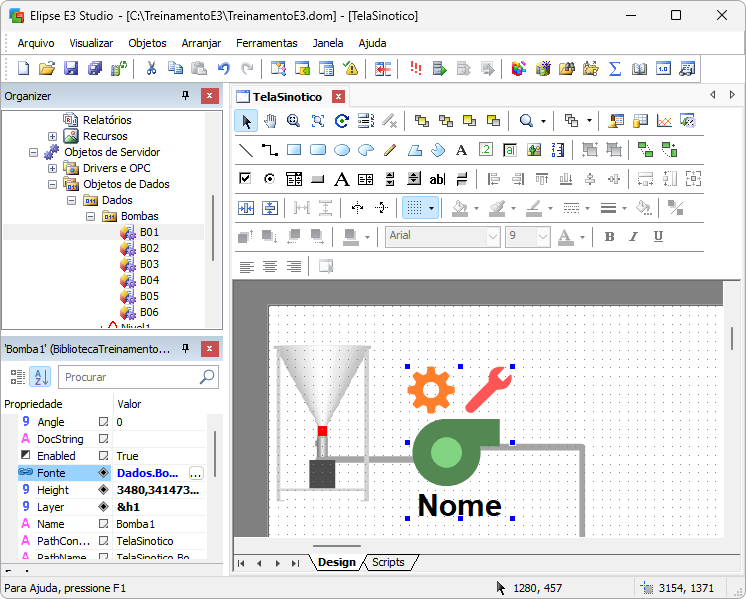Activate the hand pan tool

(270, 121)
